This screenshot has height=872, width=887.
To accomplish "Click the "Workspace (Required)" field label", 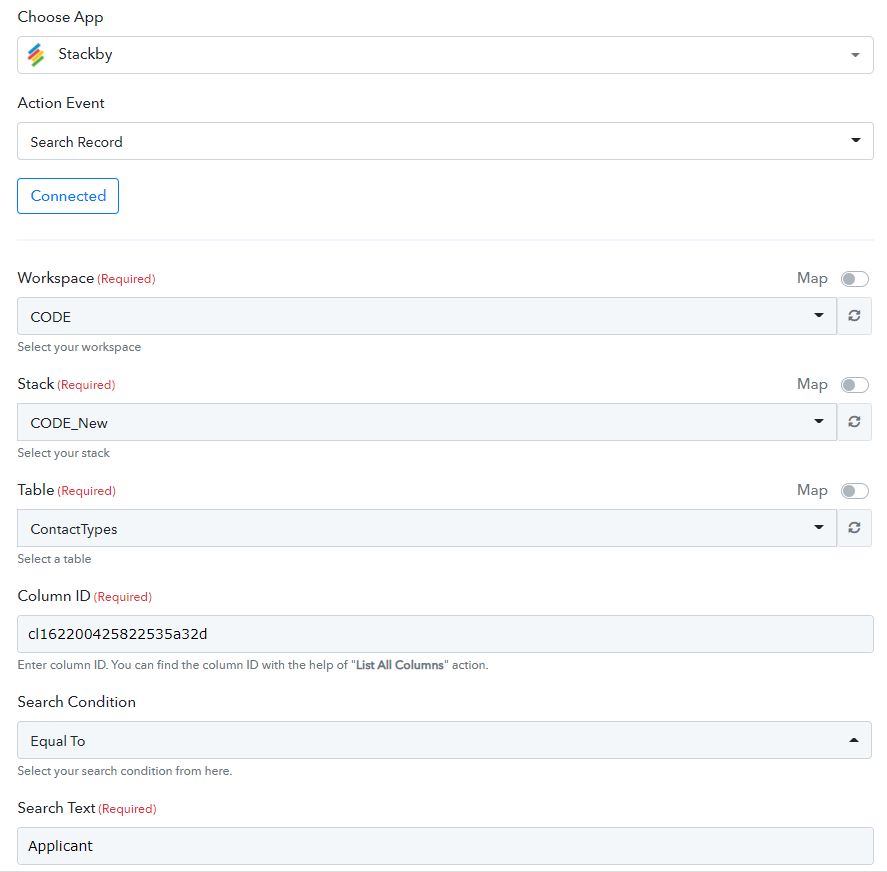I will (x=86, y=278).
